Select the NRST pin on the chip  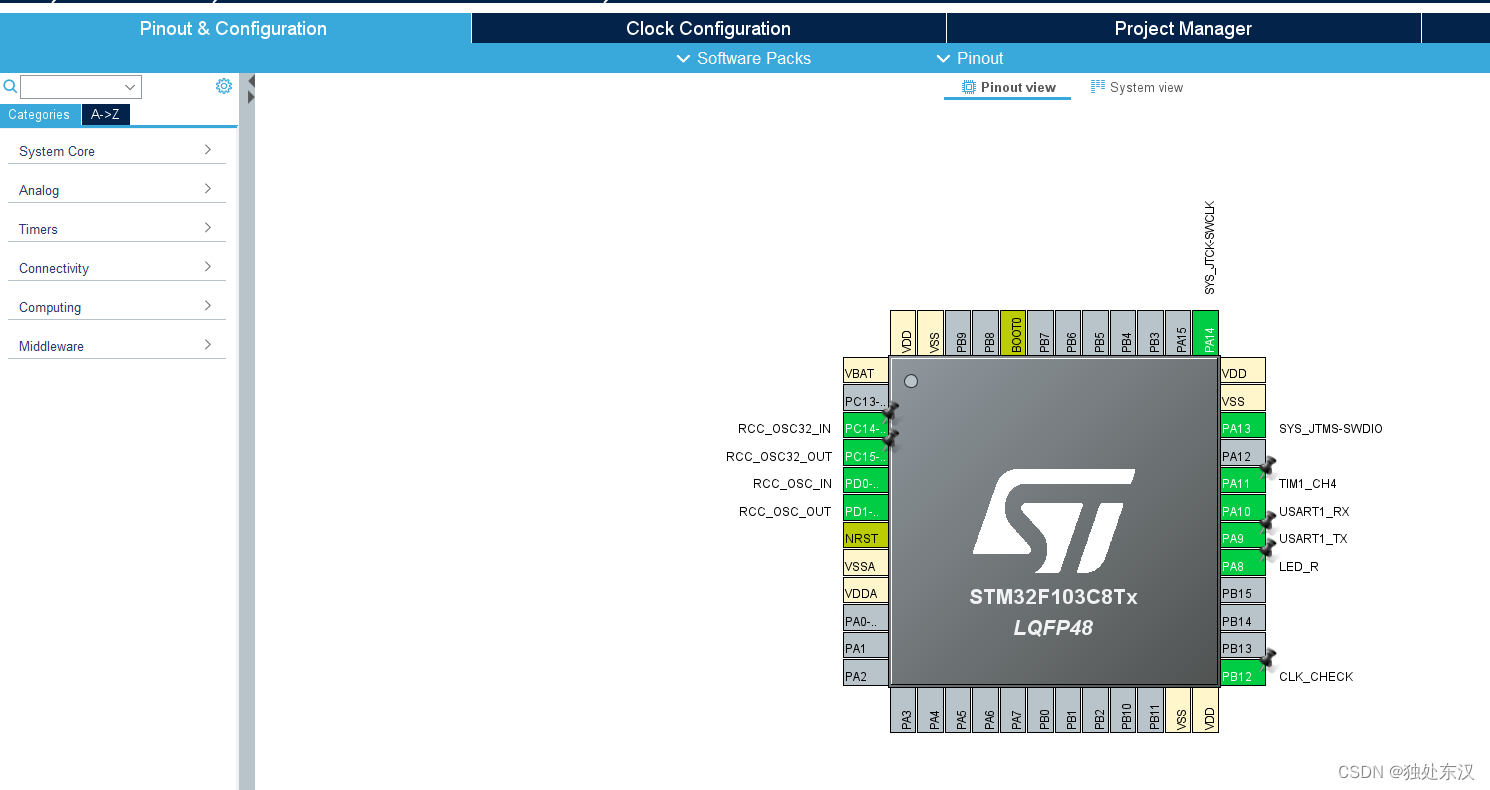[864, 537]
